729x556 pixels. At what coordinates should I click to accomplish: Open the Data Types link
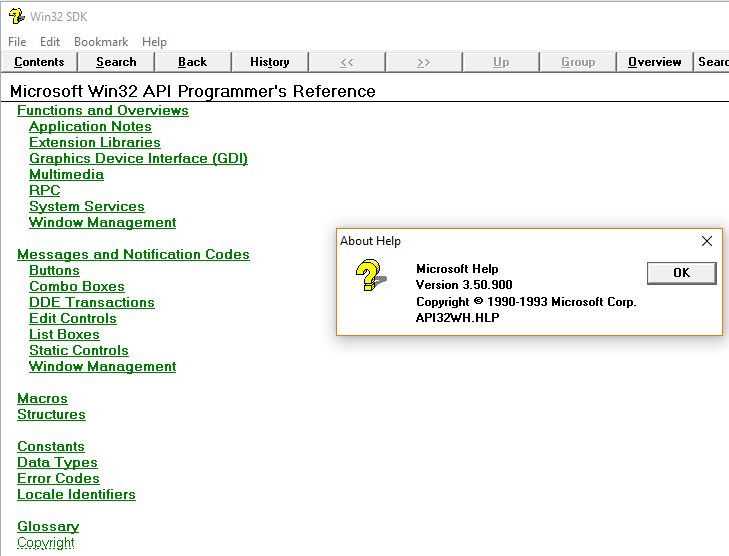click(58, 463)
